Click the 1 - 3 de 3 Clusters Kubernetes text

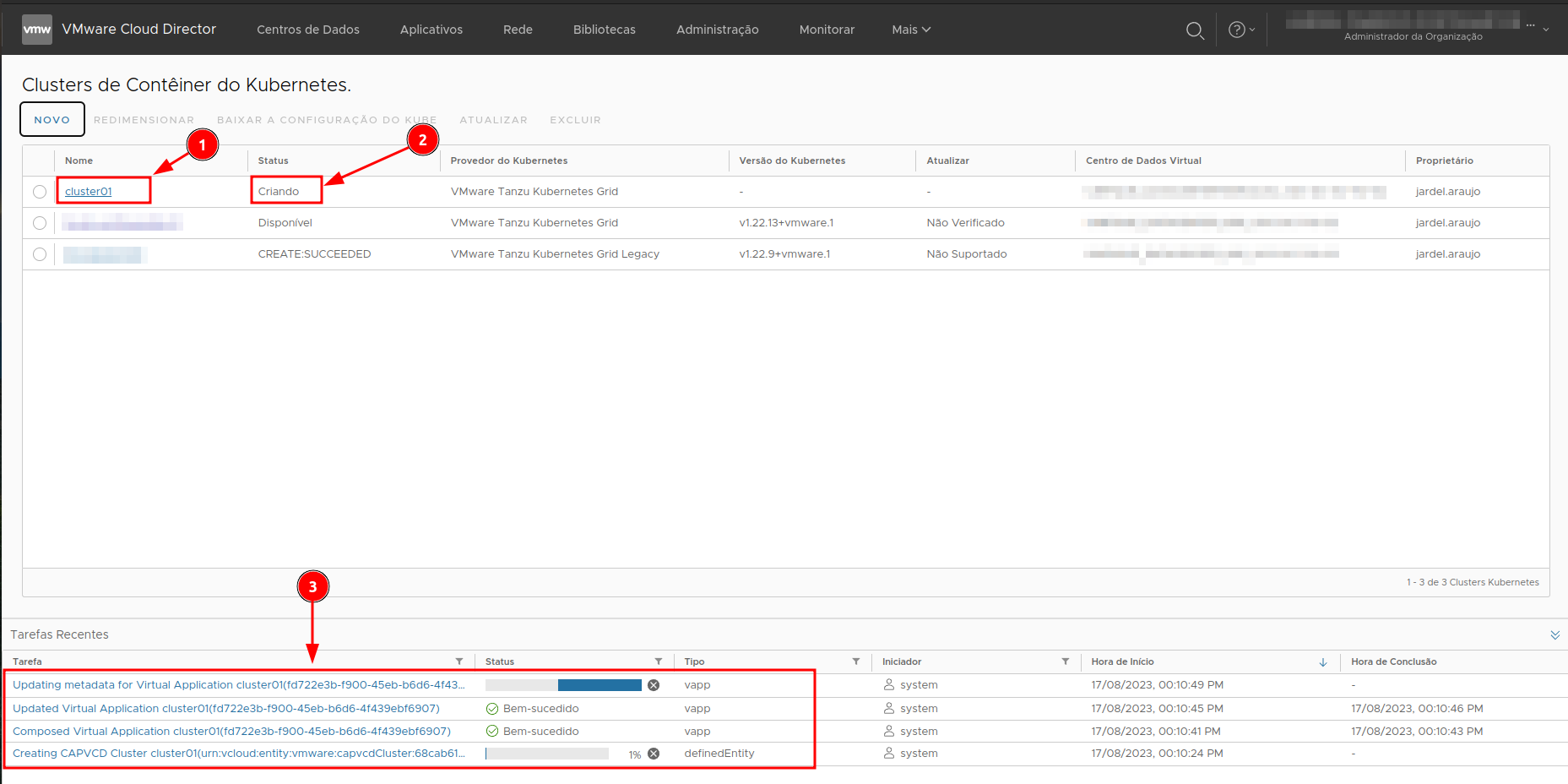coord(1473,582)
